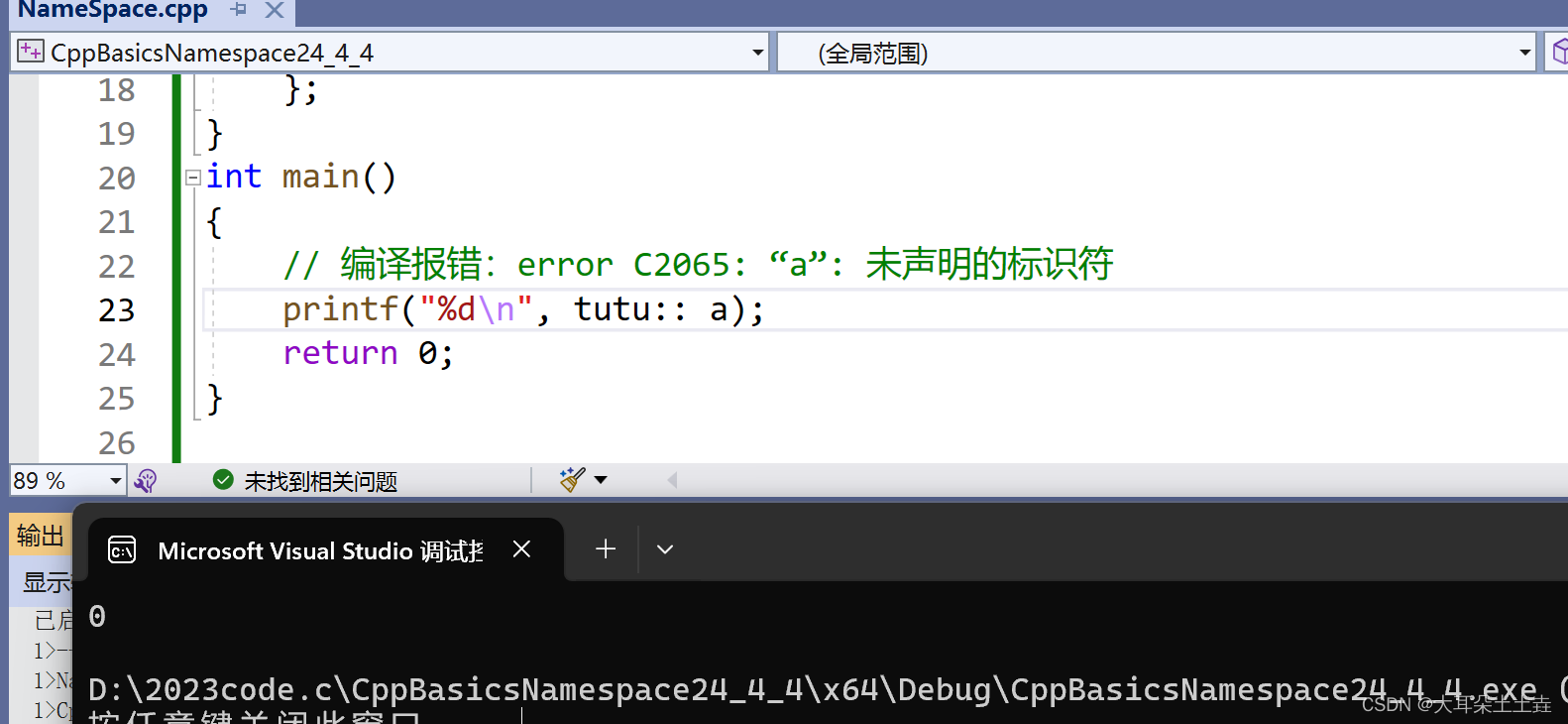Switch to the 输出 output tab
Screen dimensions: 1568x724
coord(40,536)
